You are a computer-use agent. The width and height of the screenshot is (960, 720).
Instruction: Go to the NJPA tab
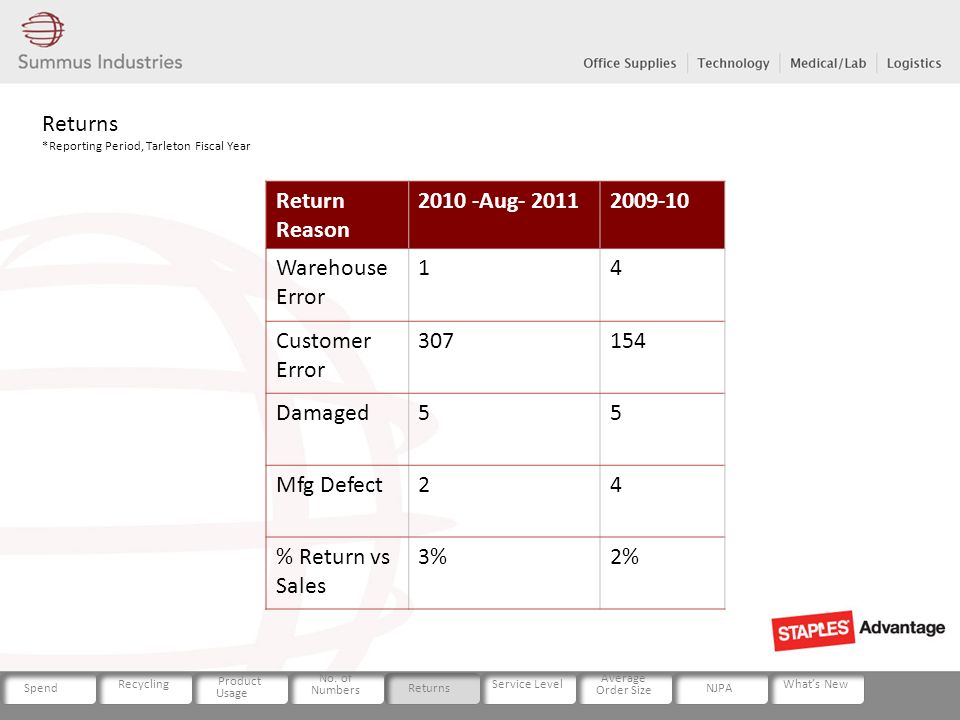click(722, 689)
